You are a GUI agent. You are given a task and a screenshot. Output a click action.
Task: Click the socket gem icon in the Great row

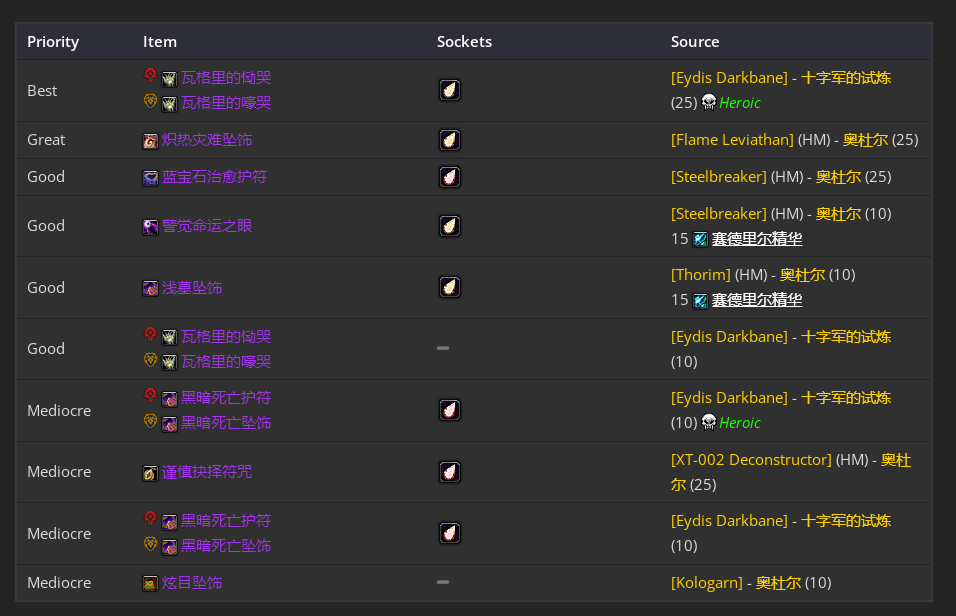coord(450,140)
